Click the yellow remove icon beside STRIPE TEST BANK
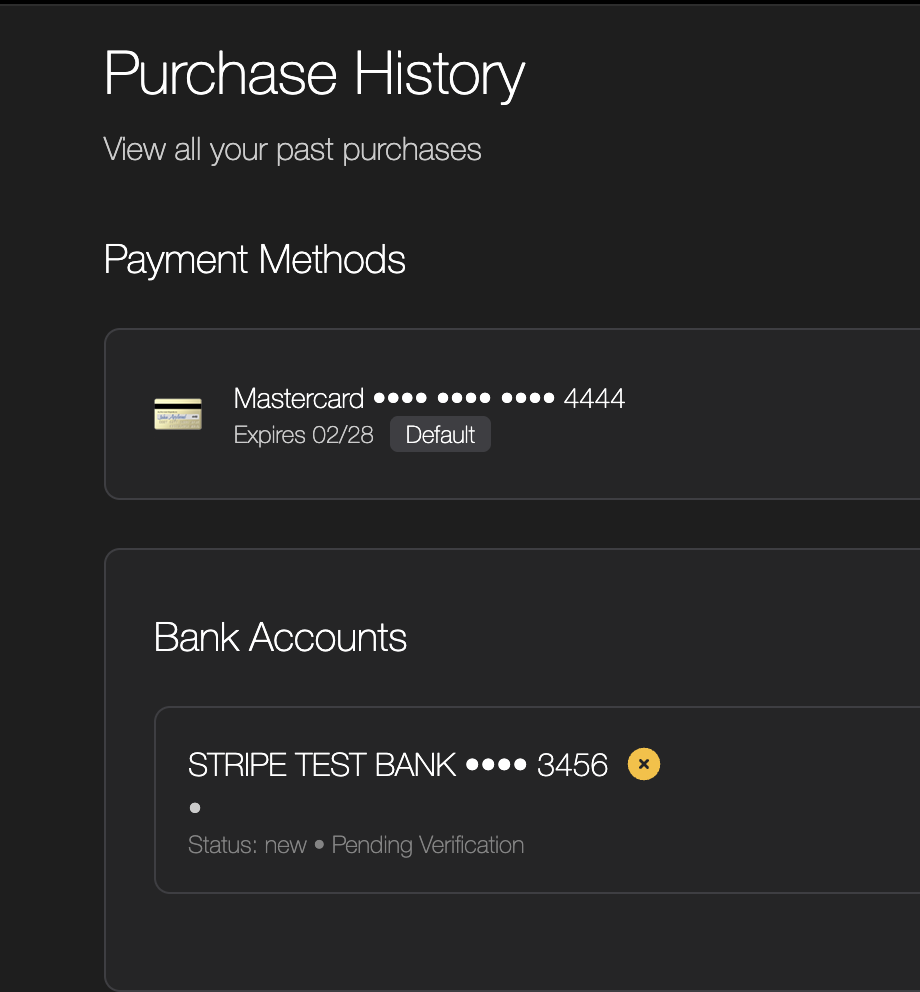920x992 pixels. click(643, 764)
